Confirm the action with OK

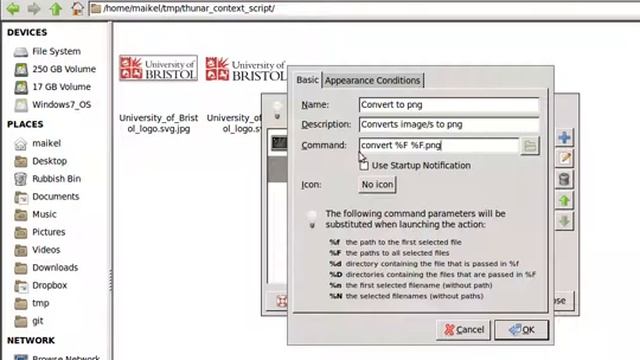(521, 330)
